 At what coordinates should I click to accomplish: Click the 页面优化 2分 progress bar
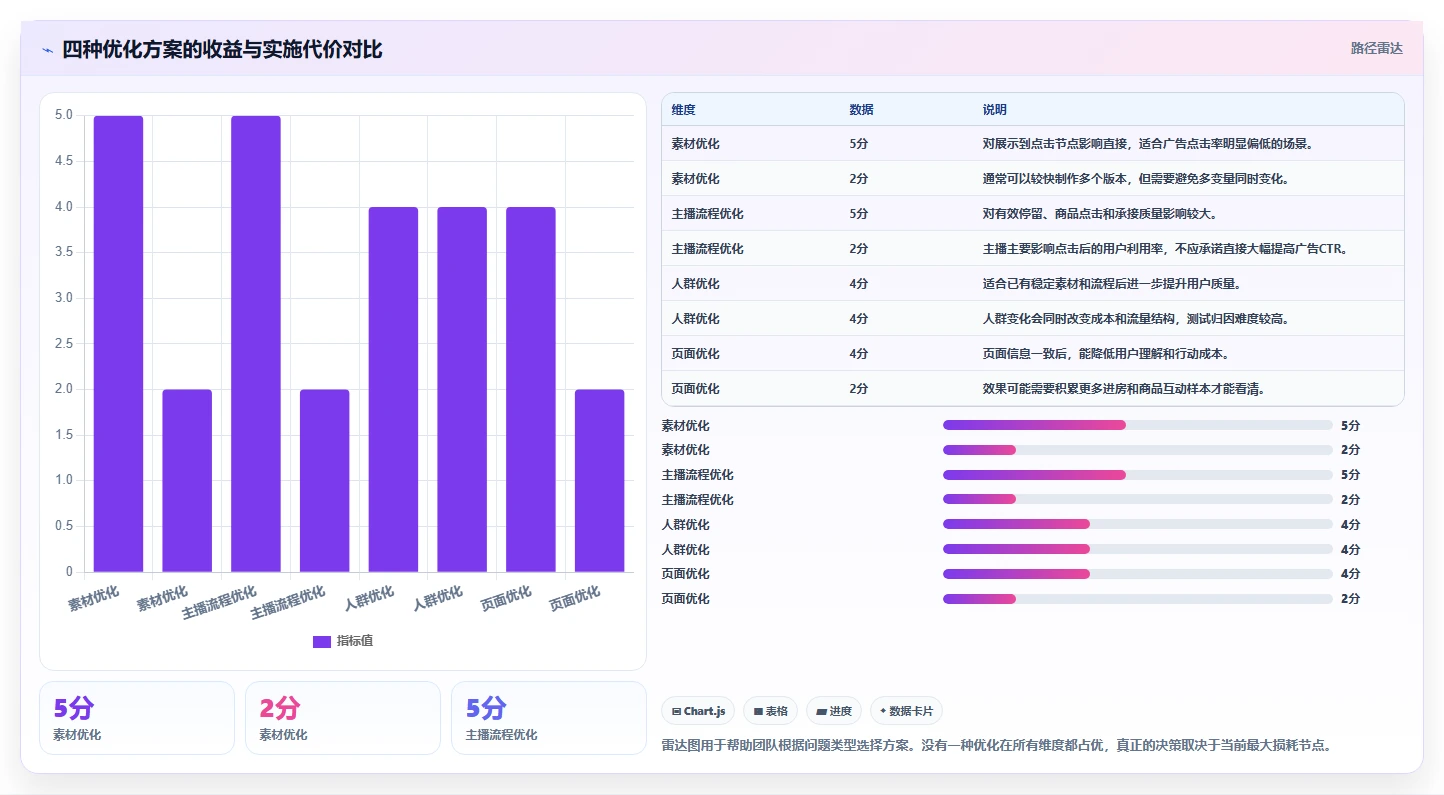(1138, 598)
